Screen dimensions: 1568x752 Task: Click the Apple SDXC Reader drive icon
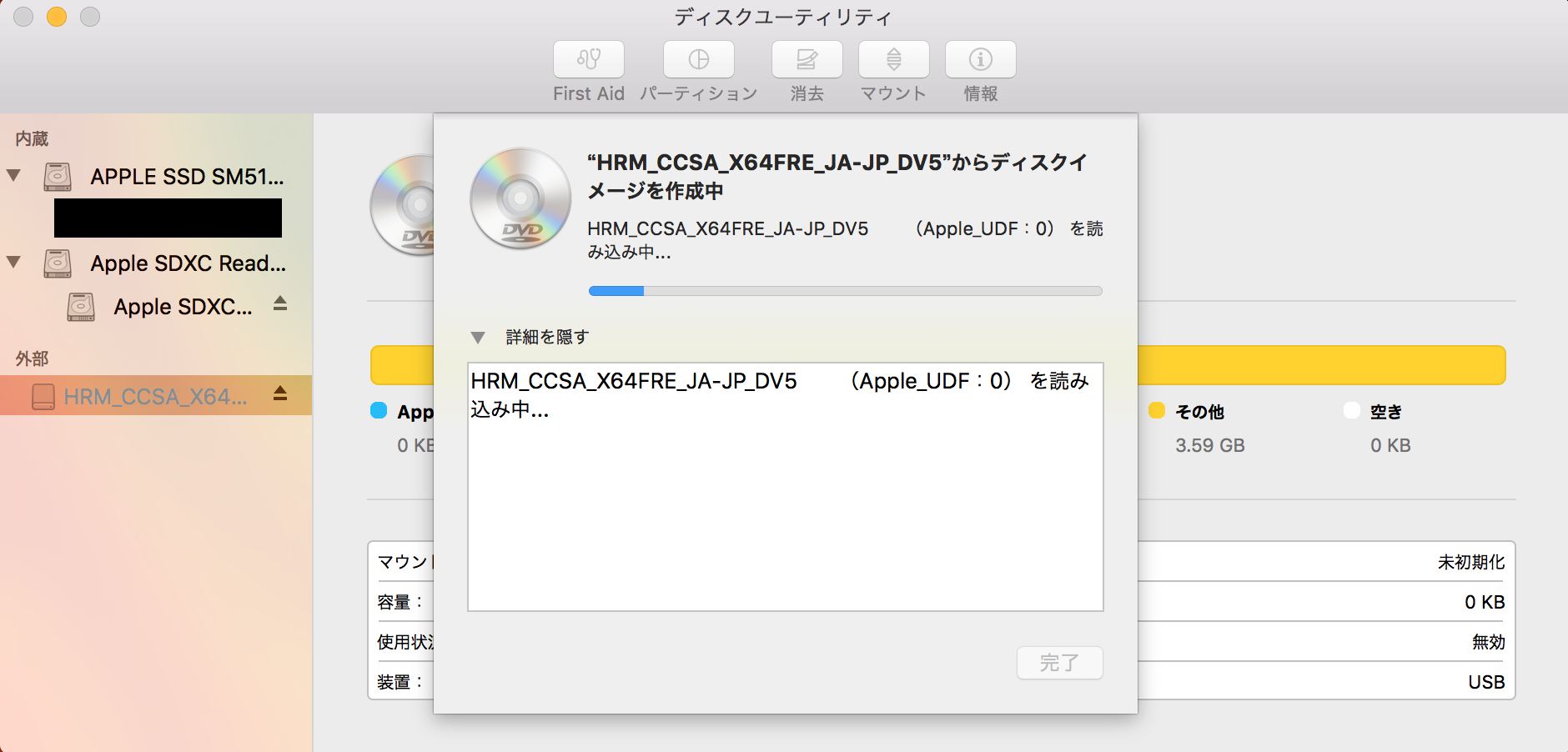click(x=58, y=263)
